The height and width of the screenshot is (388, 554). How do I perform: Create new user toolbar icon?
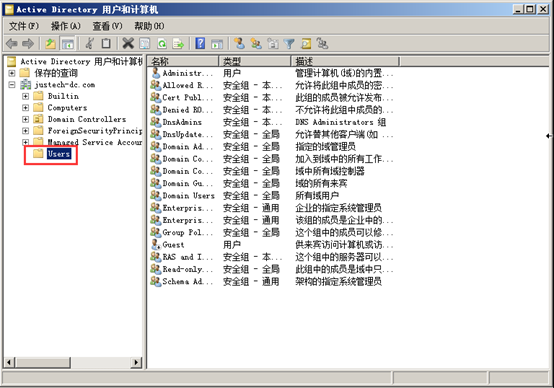point(240,44)
